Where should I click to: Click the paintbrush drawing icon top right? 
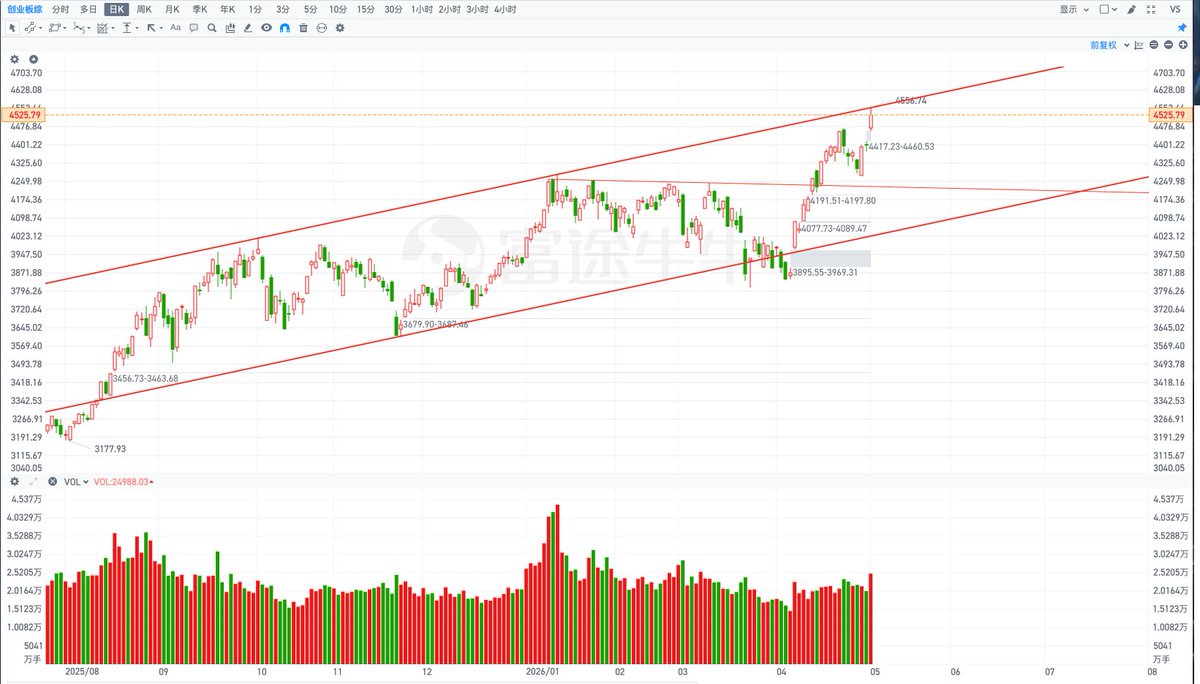point(1131,9)
